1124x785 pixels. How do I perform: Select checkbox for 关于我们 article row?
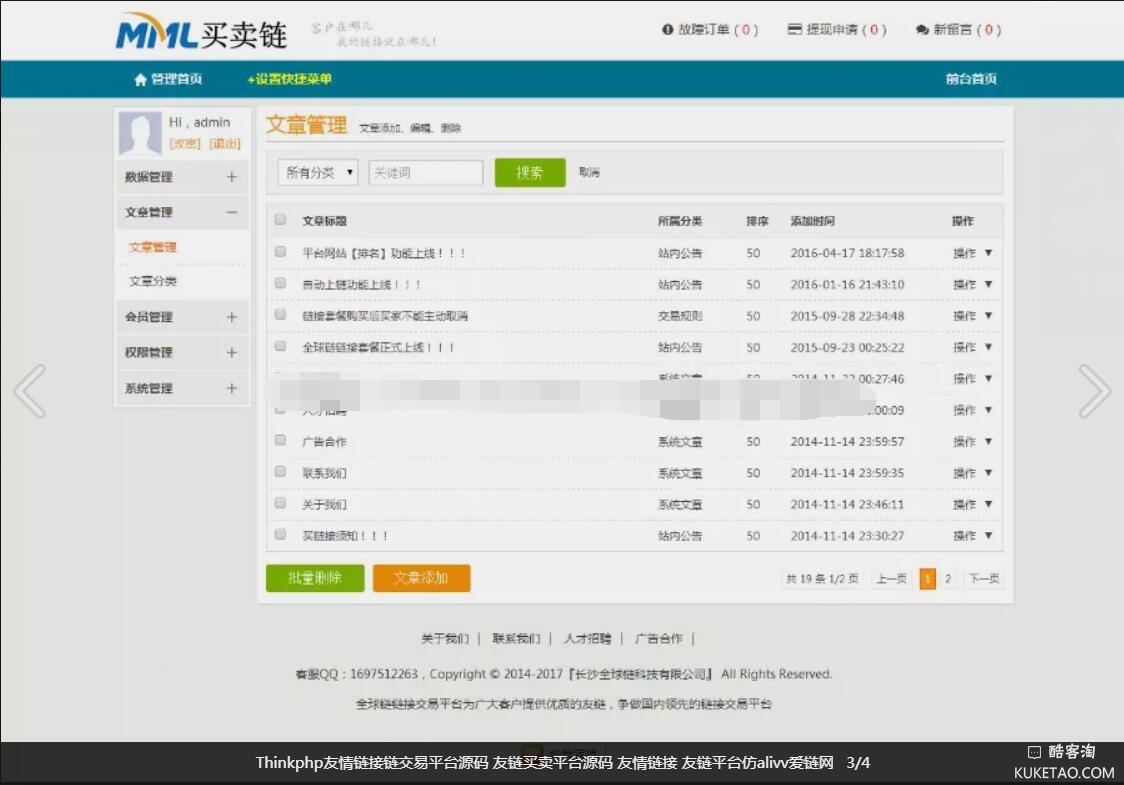coord(281,503)
